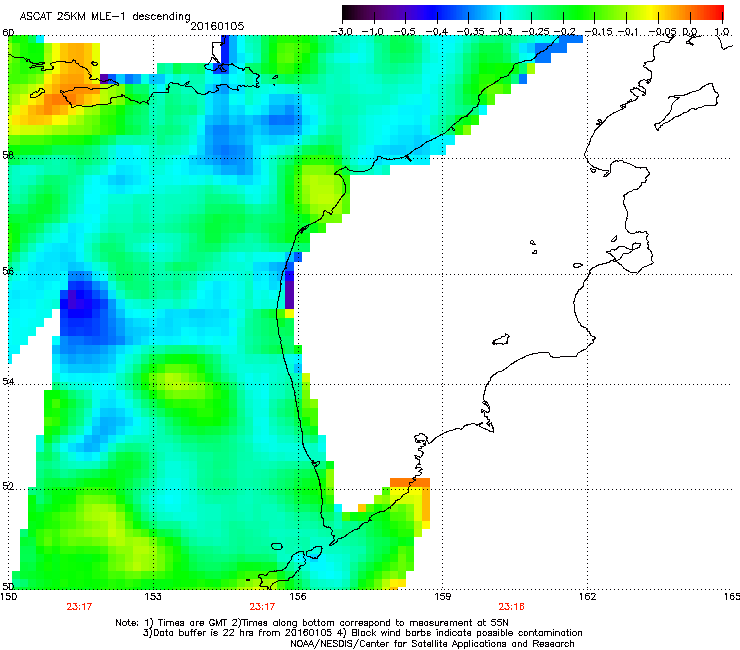The image size is (740, 650).
Task: Click the note line '3)Data buffer is 22 hrs'
Action: pyautogui.click(x=362, y=633)
